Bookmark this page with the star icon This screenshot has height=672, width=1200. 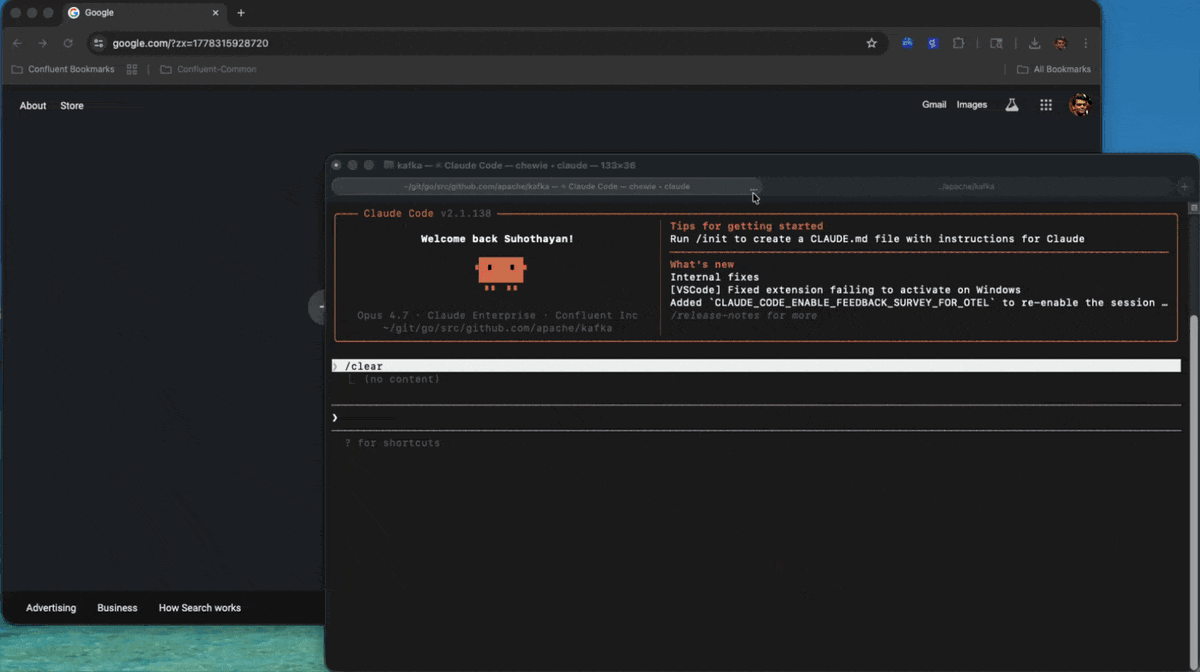(x=871, y=43)
